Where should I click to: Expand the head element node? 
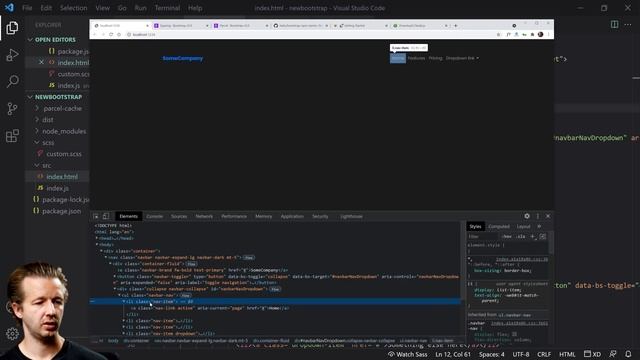[x=97, y=238]
